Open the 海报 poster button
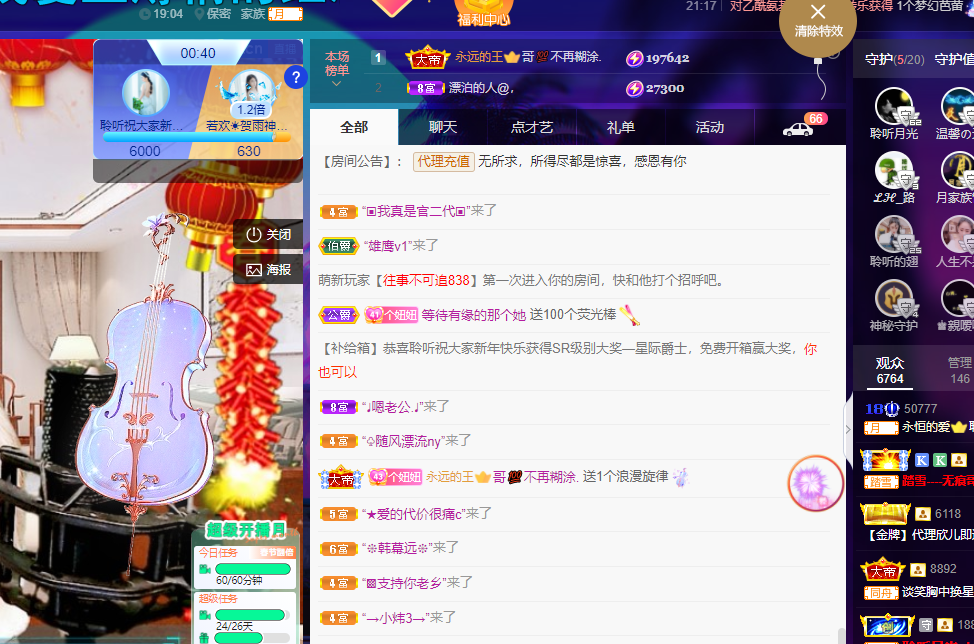 (268, 270)
